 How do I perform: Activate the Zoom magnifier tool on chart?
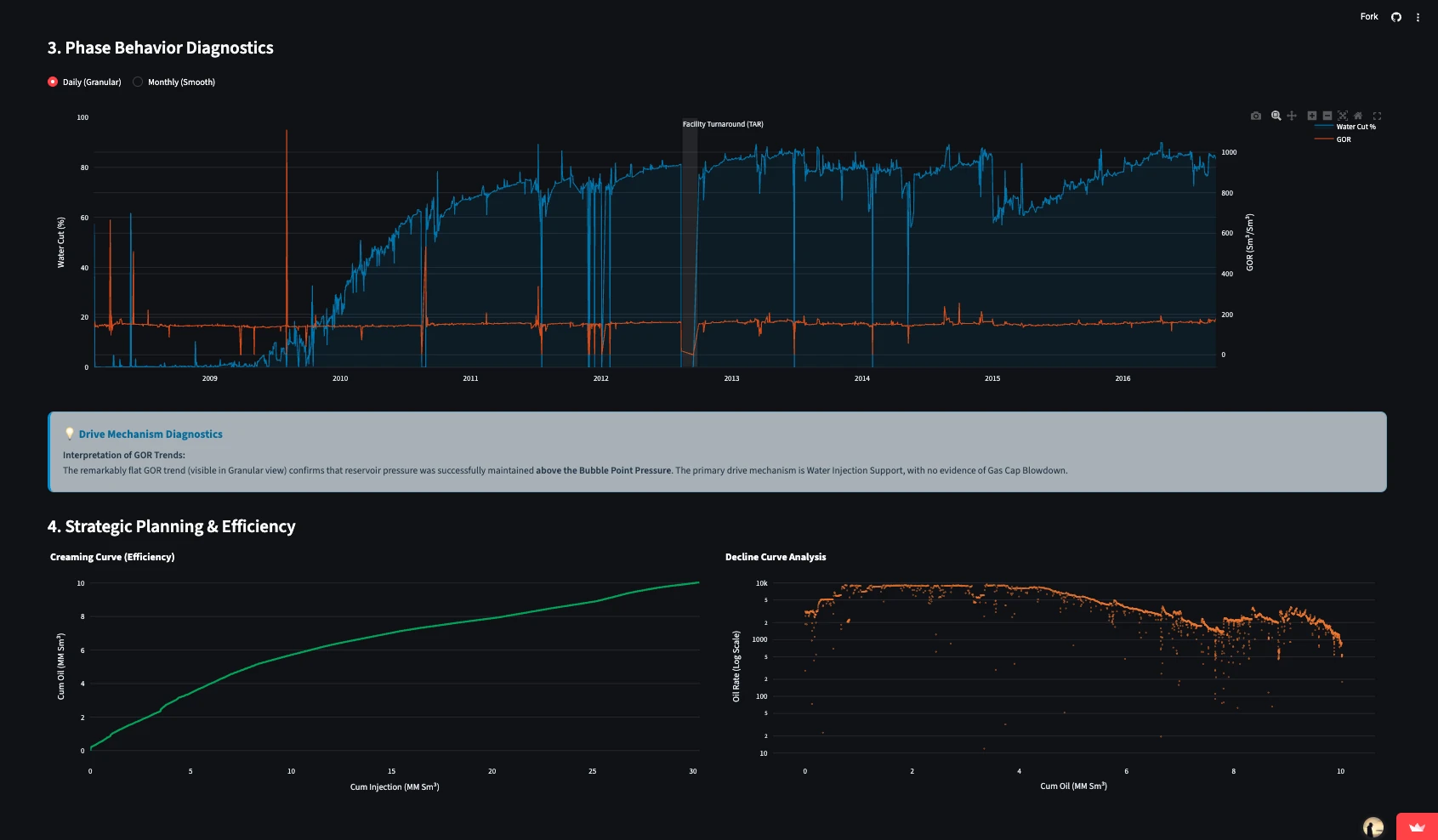point(1276,116)
